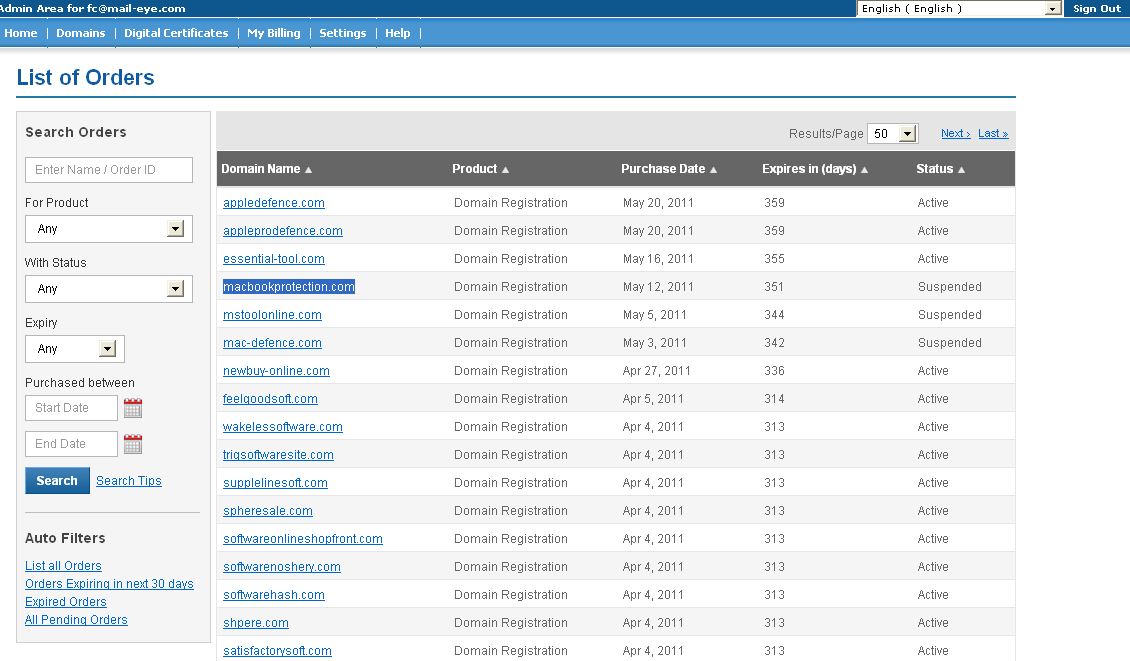Click the 342 expires value
This screenshot has width=1130, height=661.
tap(774, 343)
